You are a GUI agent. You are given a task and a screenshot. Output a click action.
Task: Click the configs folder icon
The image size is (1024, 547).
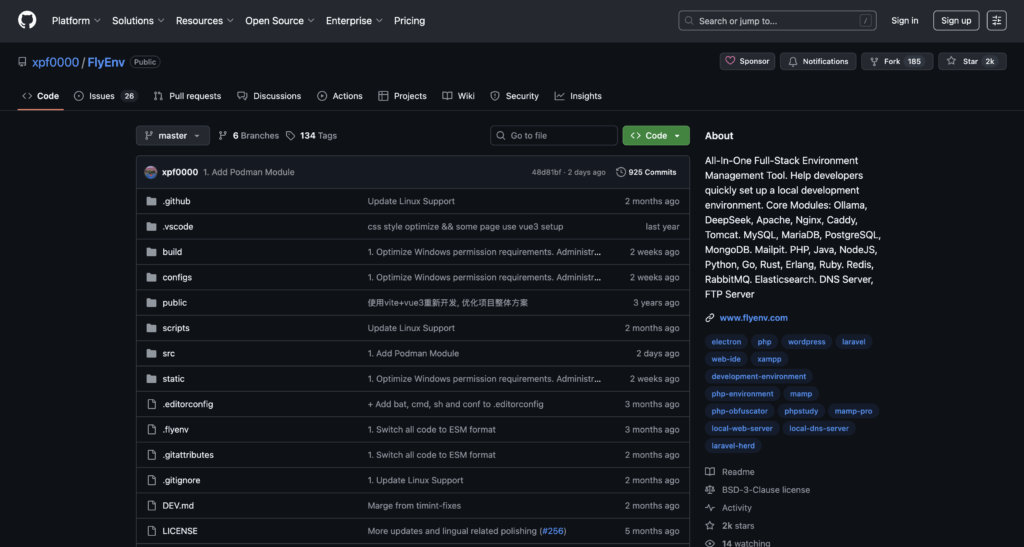(152, 277)
